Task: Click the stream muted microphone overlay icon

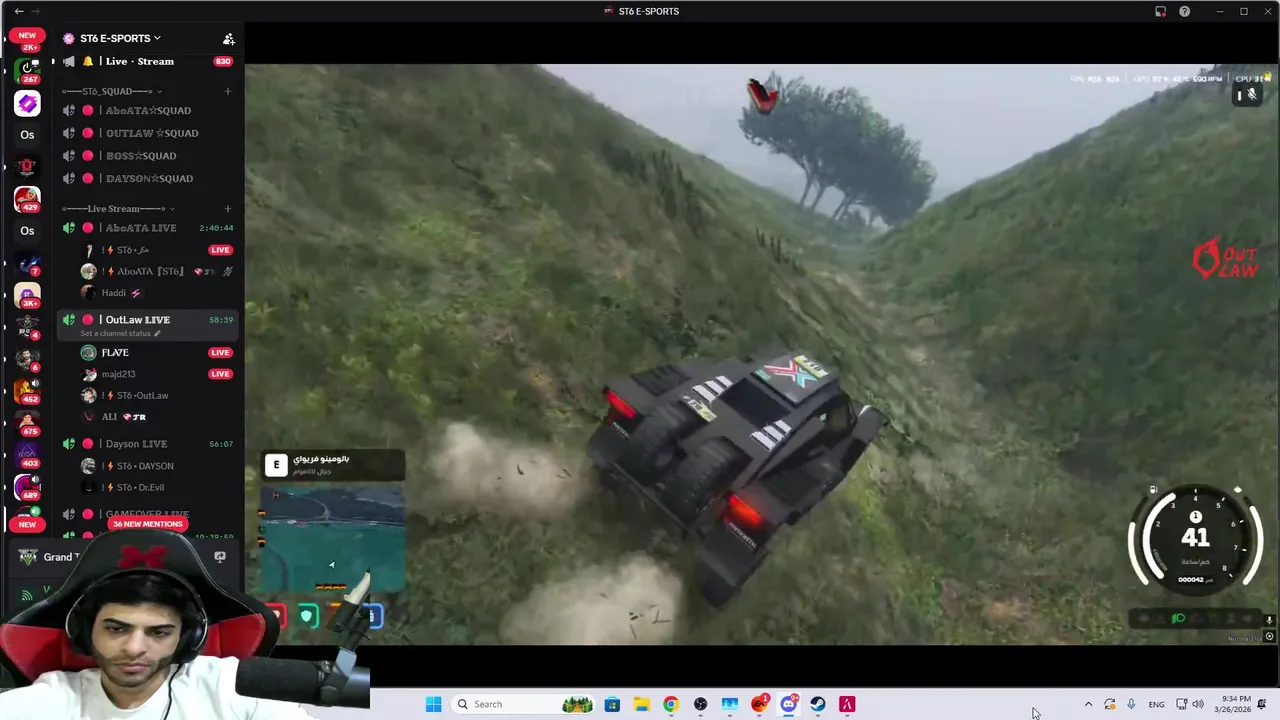Action: pyautogui.click(x=1251, y=95)
